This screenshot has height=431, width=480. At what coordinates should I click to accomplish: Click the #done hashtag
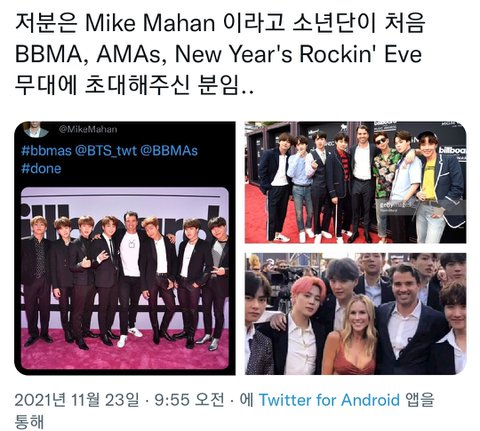(x=41, y=169)
